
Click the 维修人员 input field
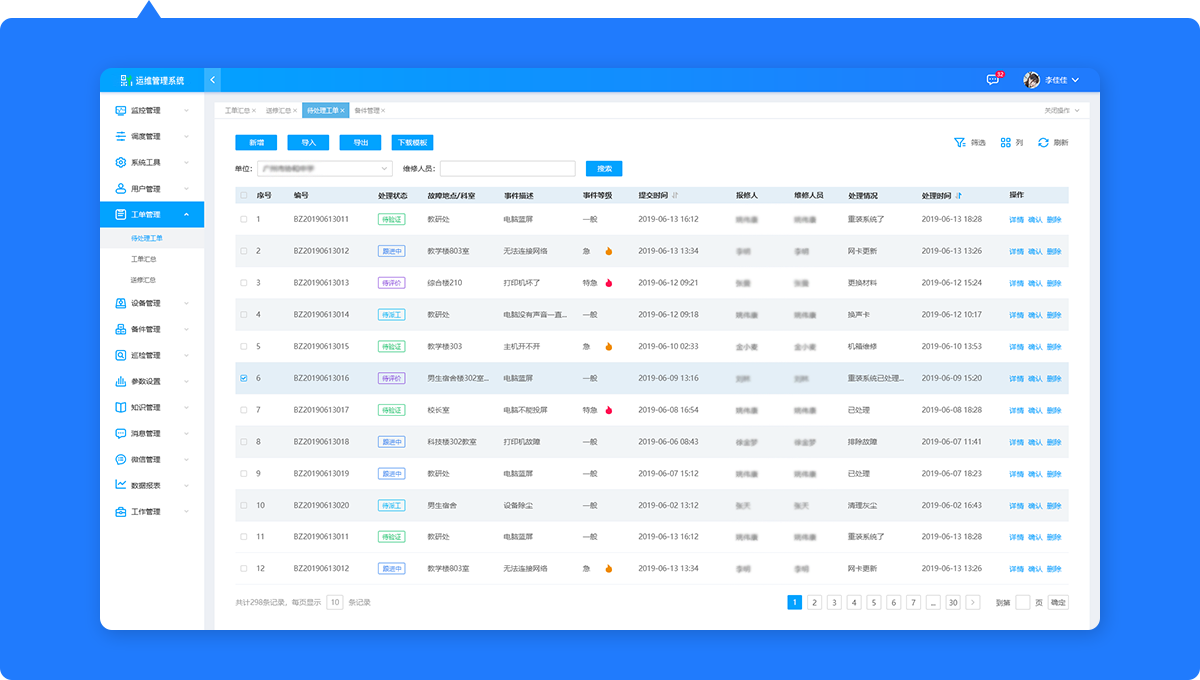(507, 169)
